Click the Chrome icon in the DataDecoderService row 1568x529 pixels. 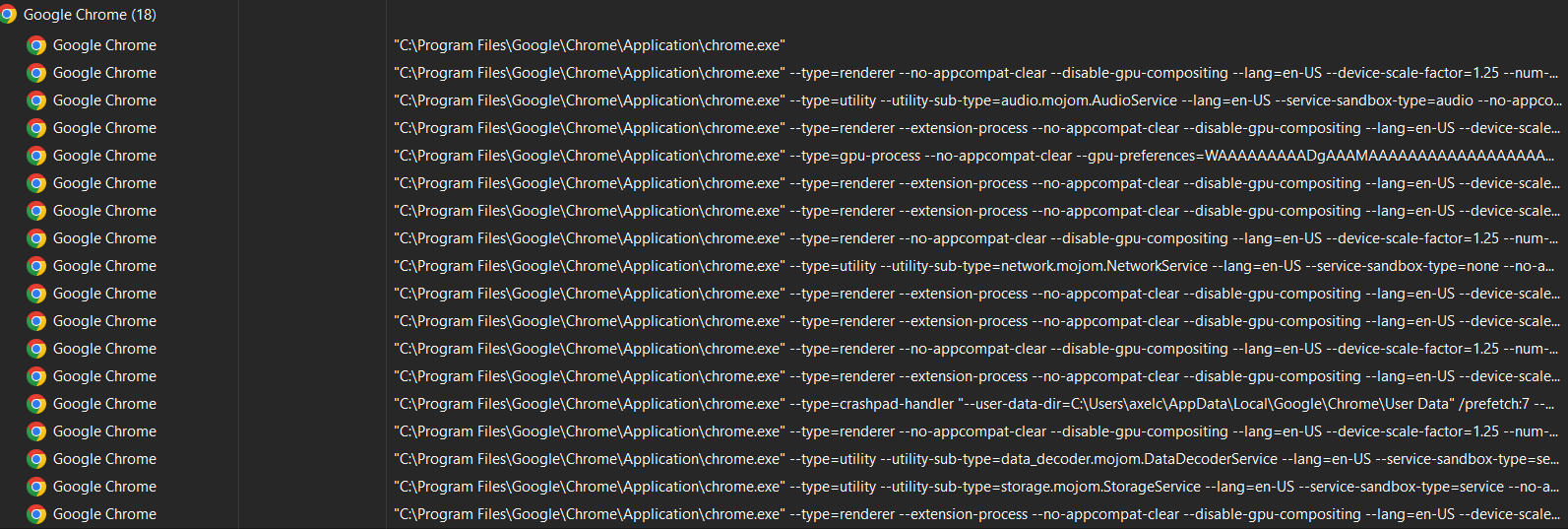tap(36, 459)
